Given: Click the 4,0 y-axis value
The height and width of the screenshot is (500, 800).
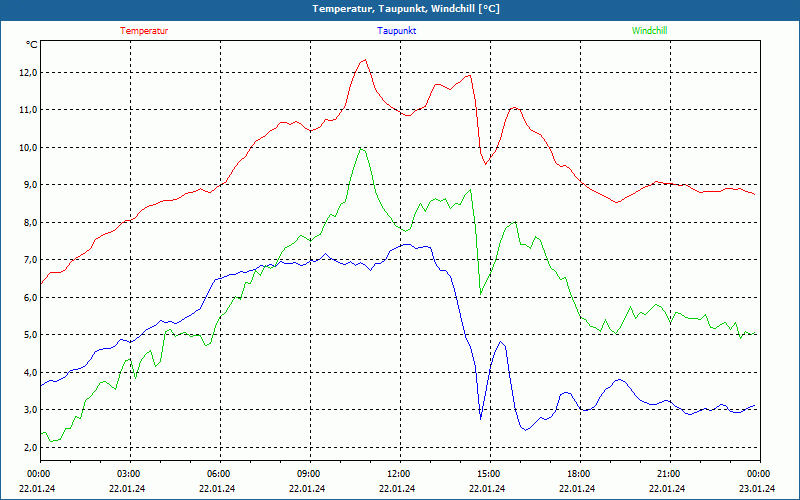Looking at the screenshot, I should click(30, 372).
